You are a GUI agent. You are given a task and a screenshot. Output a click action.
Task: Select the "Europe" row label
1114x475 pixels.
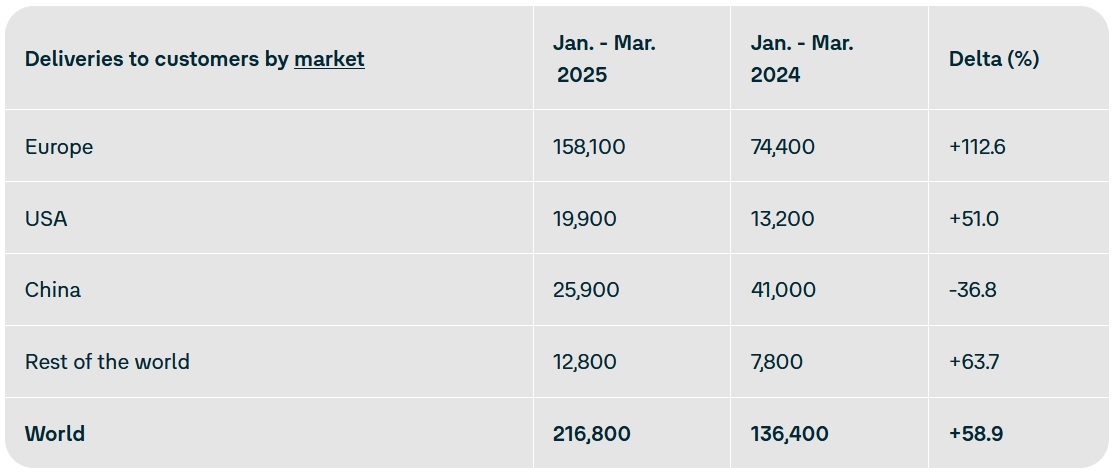pos(59,147)
